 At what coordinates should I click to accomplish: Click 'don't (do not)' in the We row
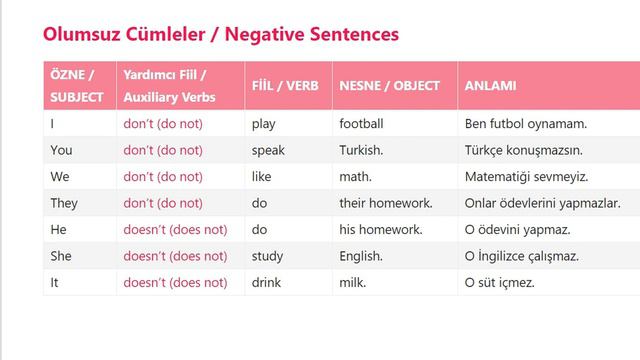coord(163,176)
